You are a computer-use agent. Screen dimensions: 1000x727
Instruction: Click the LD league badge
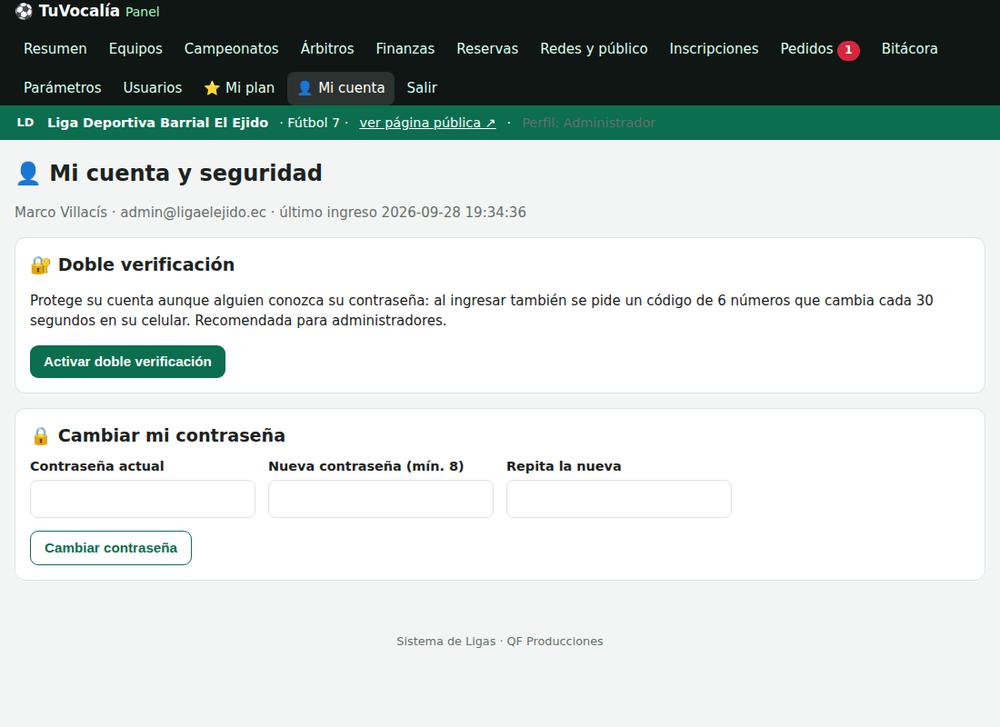tap(26, 122)
